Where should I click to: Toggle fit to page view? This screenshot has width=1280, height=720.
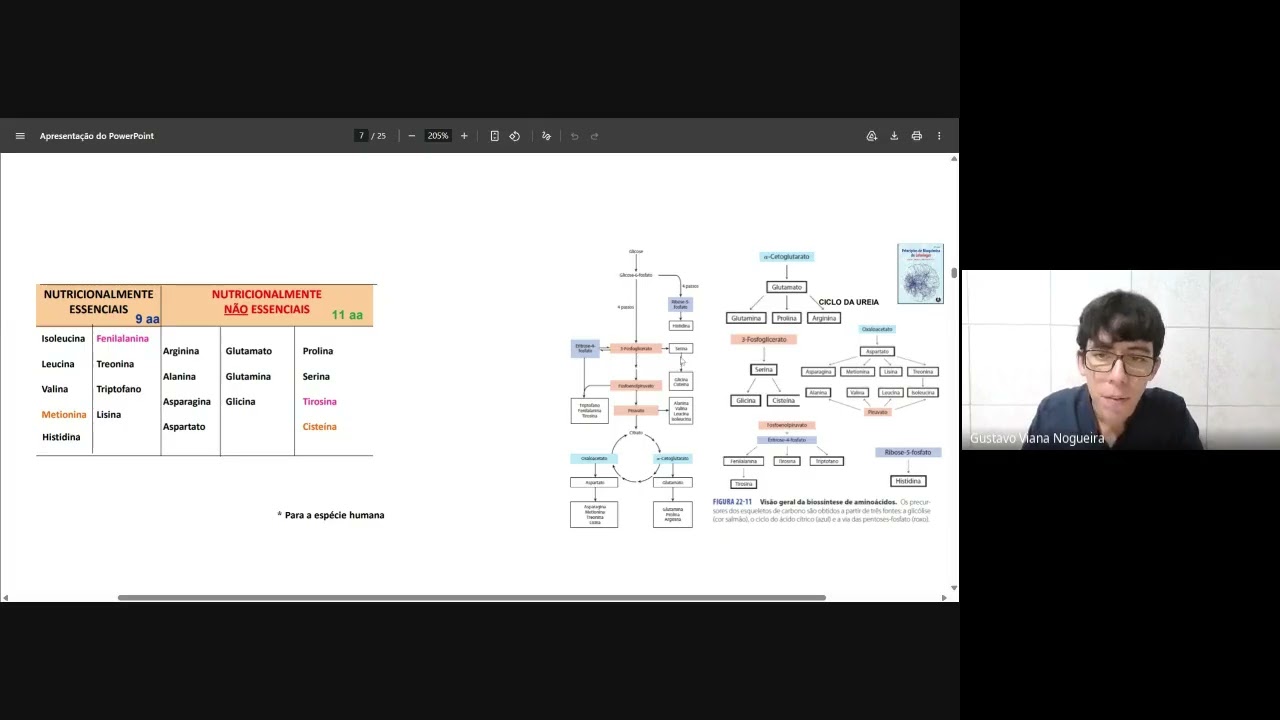pyautogui.click(x=494, y=136)
